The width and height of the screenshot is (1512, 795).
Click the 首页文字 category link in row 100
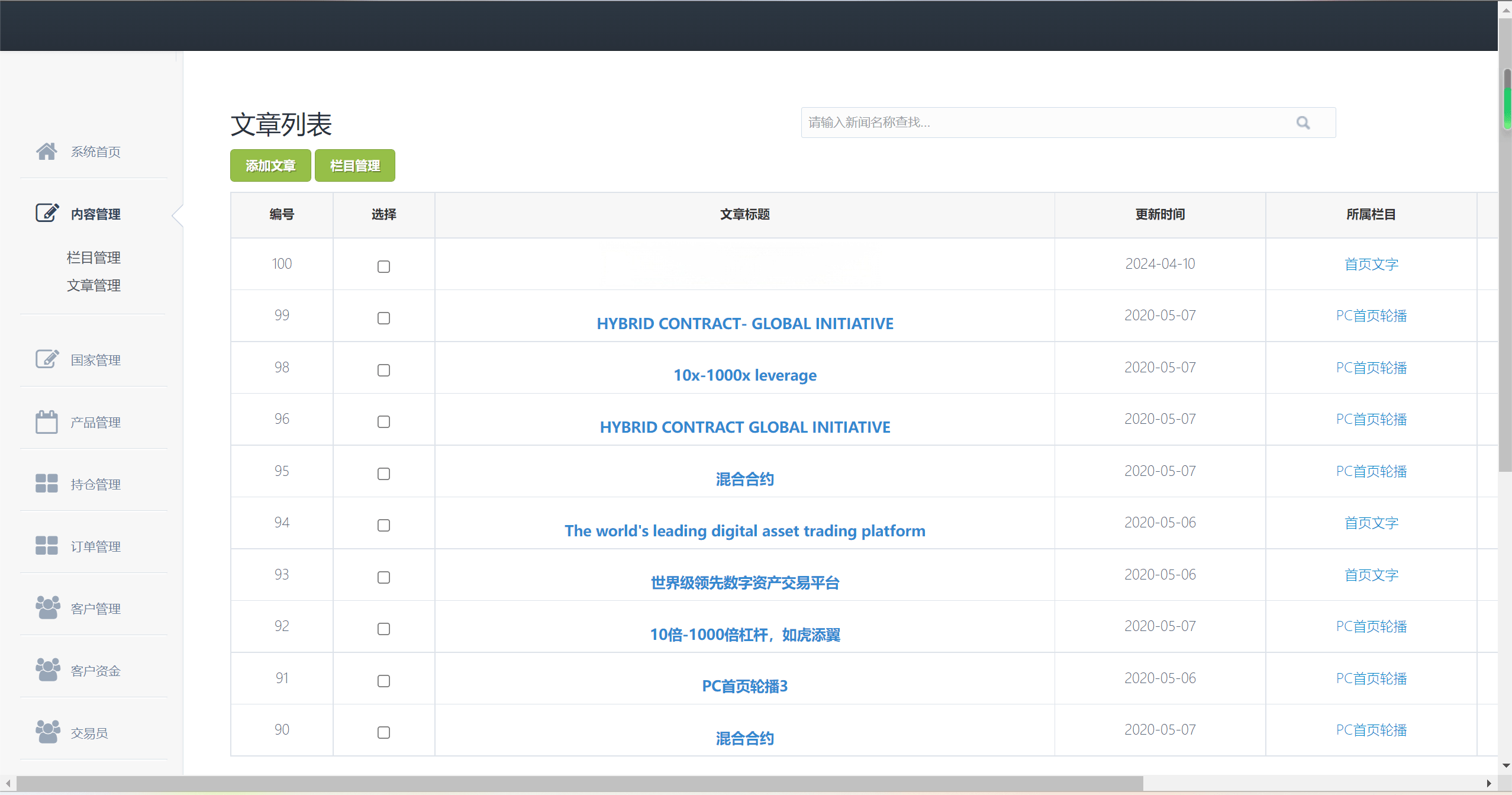pos(1371,264)
